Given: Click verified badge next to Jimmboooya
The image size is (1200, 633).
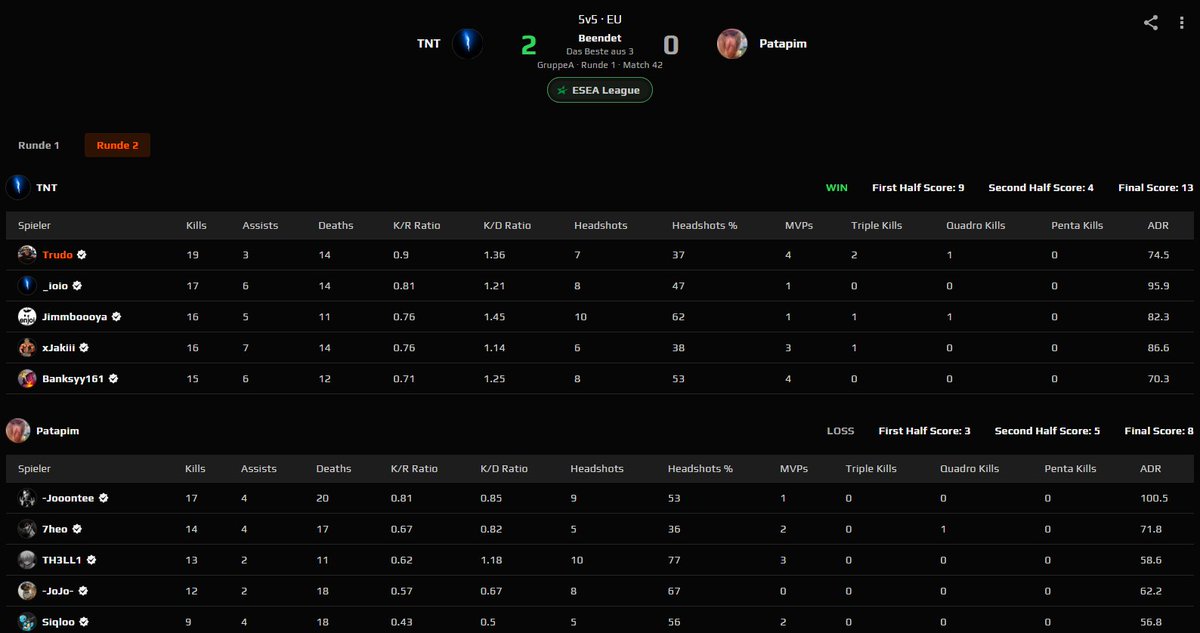Looking at the screenshot, I should pyautogui.click(x=117, y=317).
